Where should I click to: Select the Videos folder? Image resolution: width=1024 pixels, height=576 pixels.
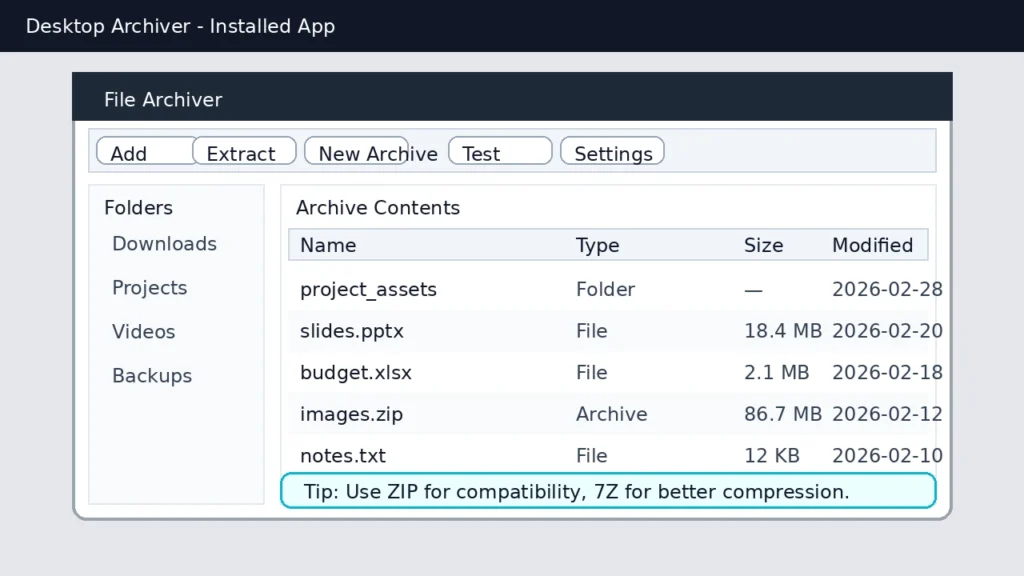[143, 332]
